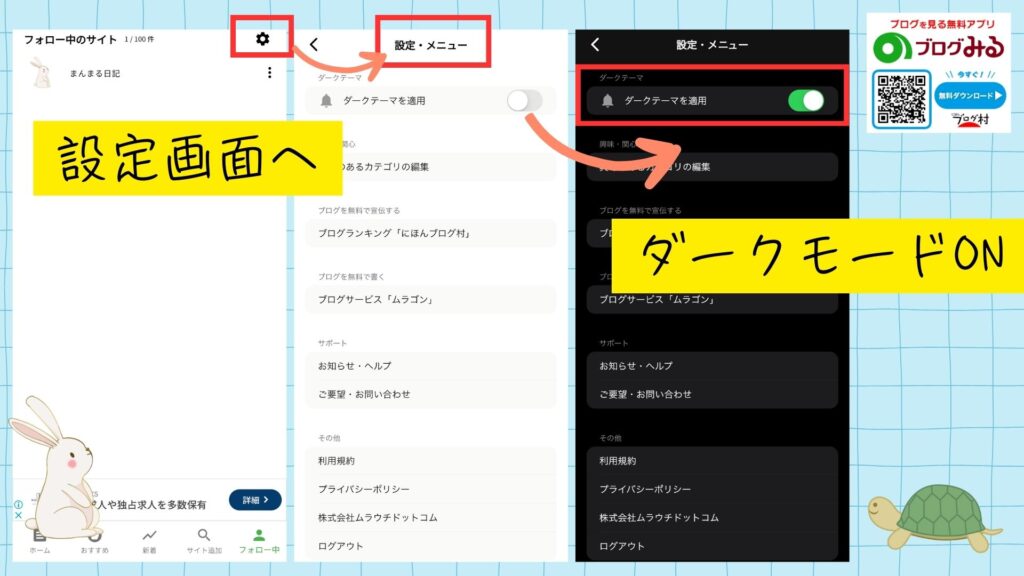
Task: Tap the サイト追加 magnifier icon
Action: [204, 536]
